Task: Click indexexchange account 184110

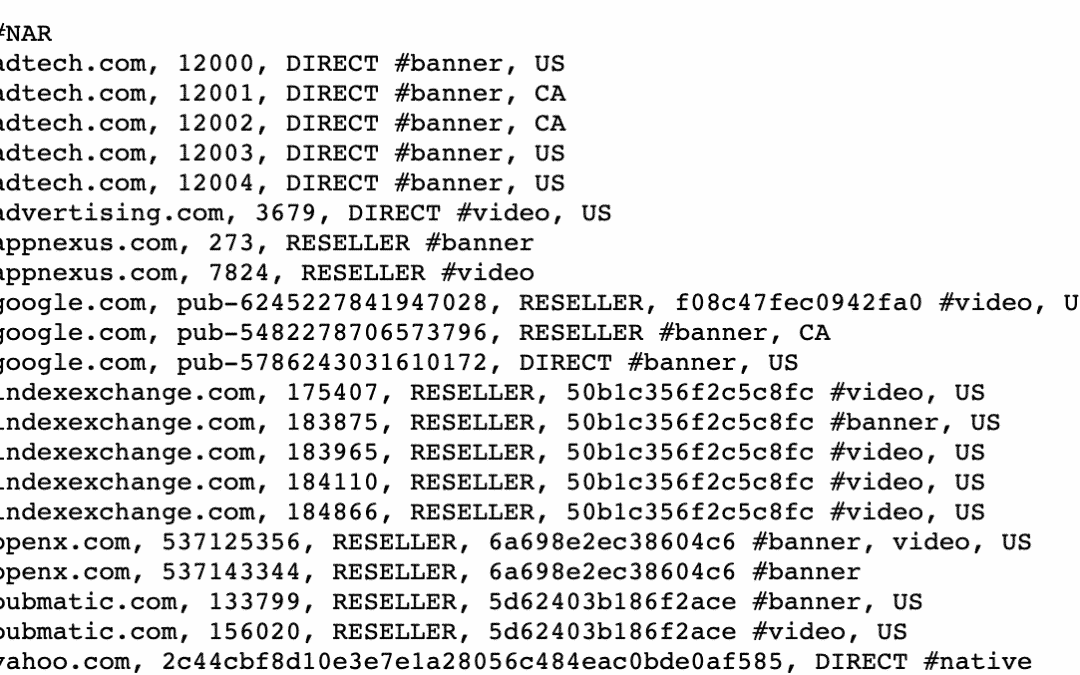Action: pyautogui.click(x=332, y=483)
